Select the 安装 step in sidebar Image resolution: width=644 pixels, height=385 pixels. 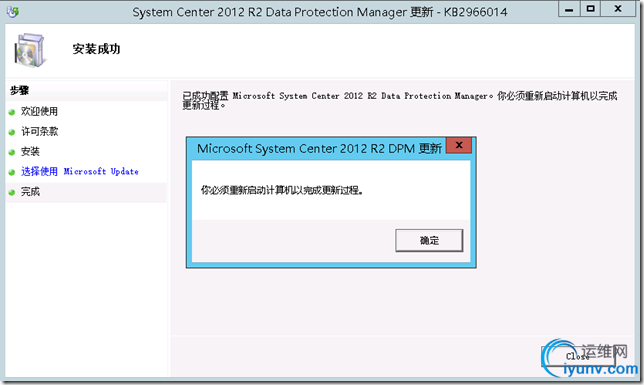click(30, 152)
